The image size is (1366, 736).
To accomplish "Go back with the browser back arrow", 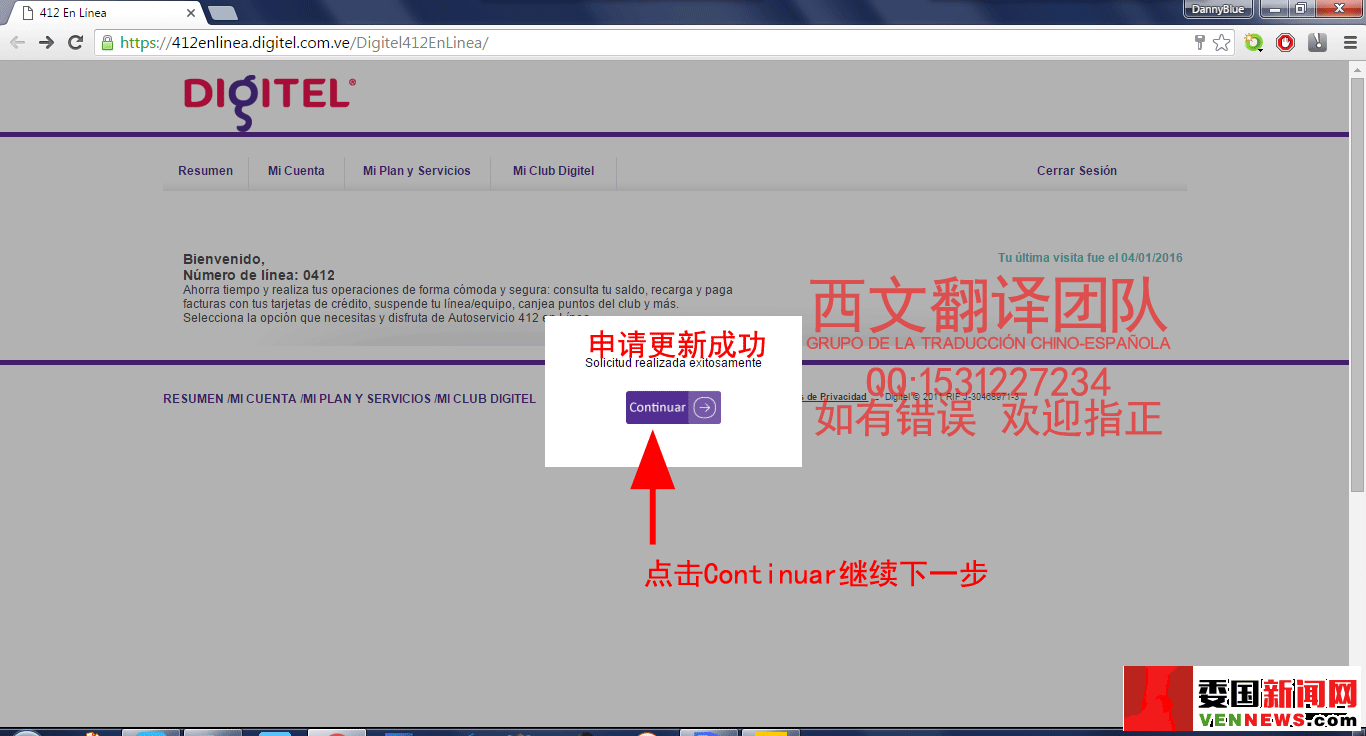I will pos(17,42).
